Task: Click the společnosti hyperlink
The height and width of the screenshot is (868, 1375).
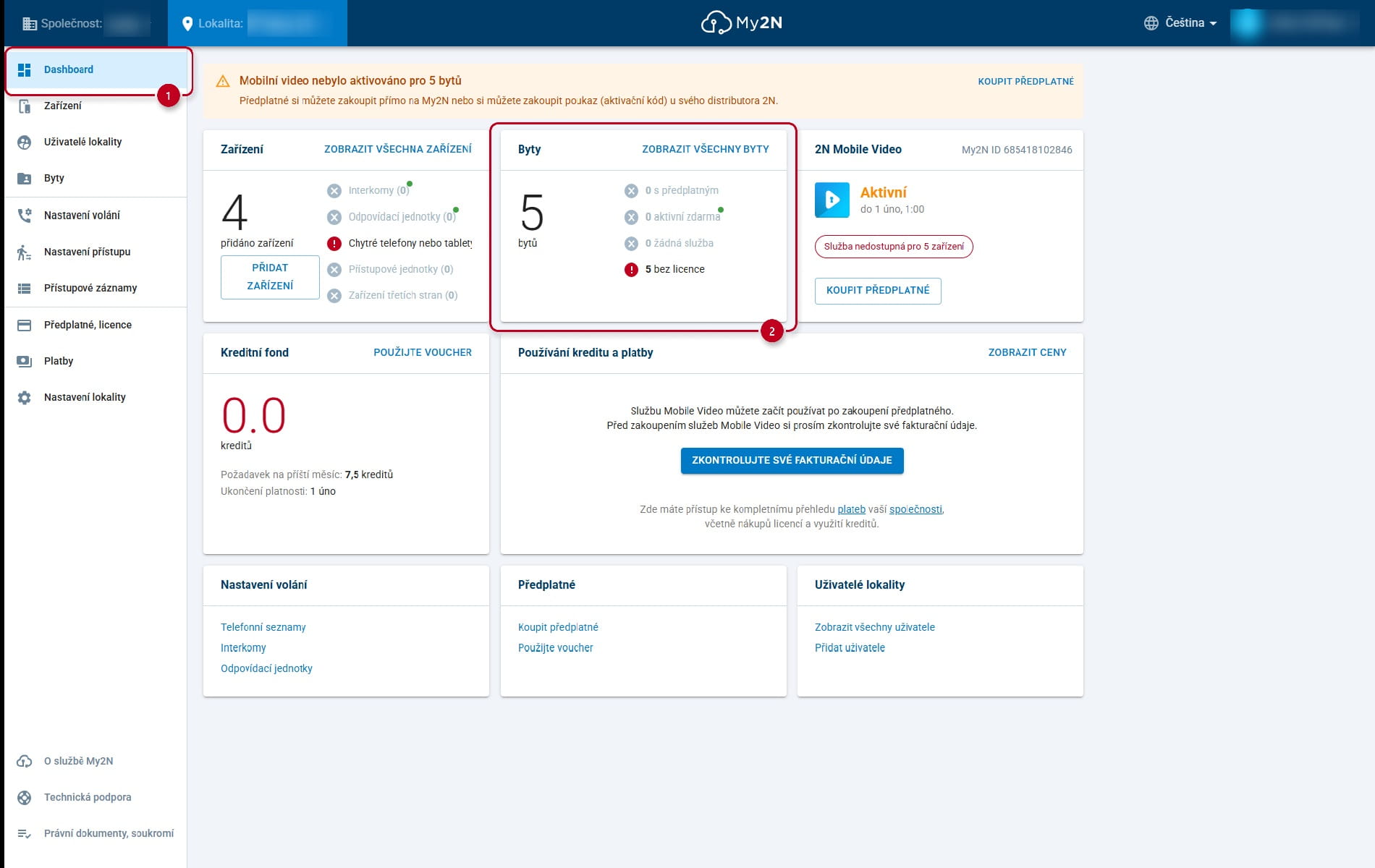Action: click(915, 510)
